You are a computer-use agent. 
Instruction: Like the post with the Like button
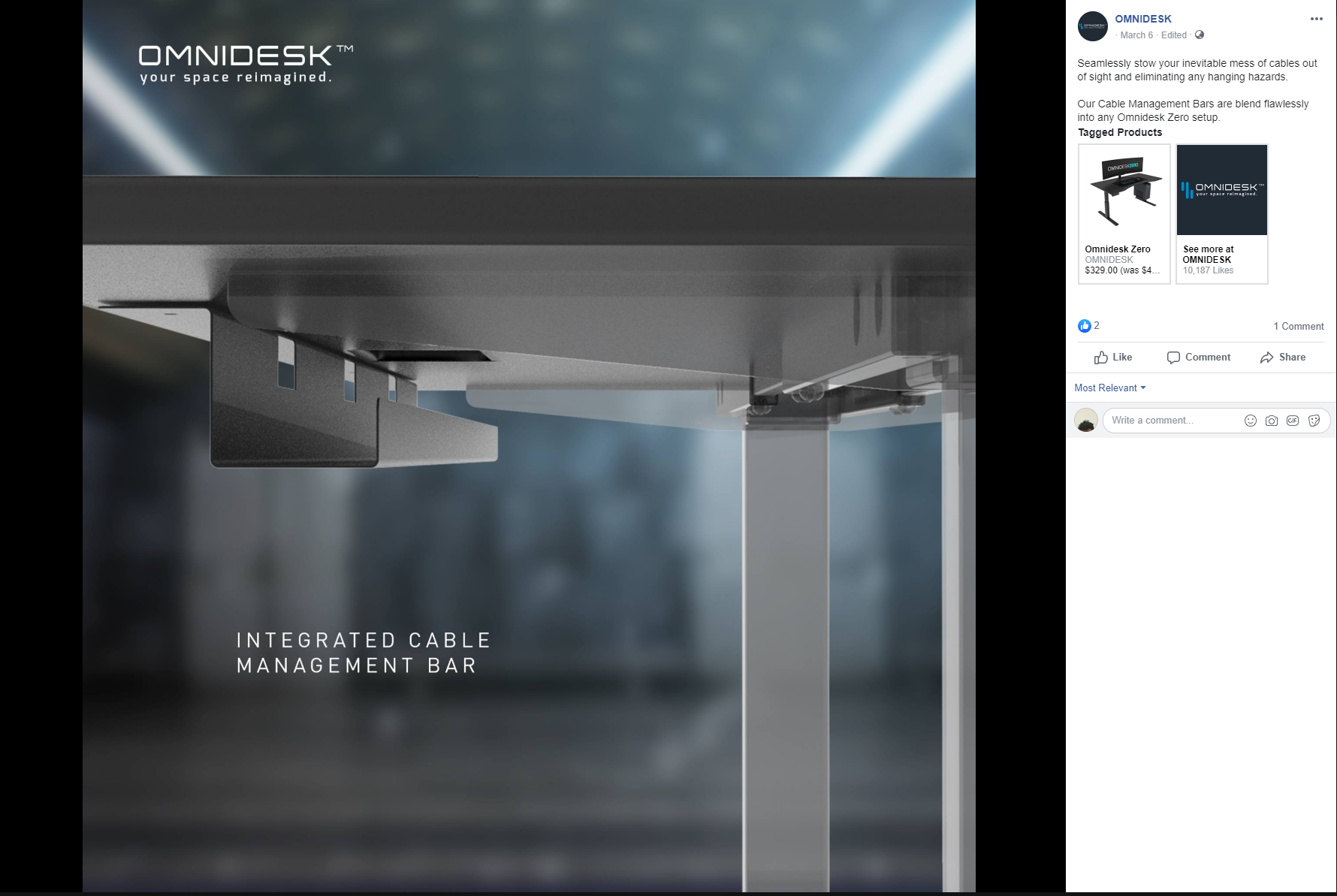click(x=1113, y=357)
